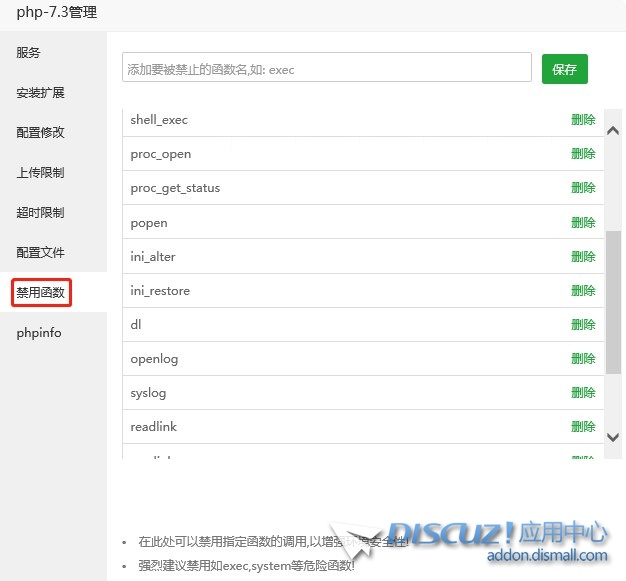Click the function name input field
The image size is (626, 581).
[x=326, y=68]
